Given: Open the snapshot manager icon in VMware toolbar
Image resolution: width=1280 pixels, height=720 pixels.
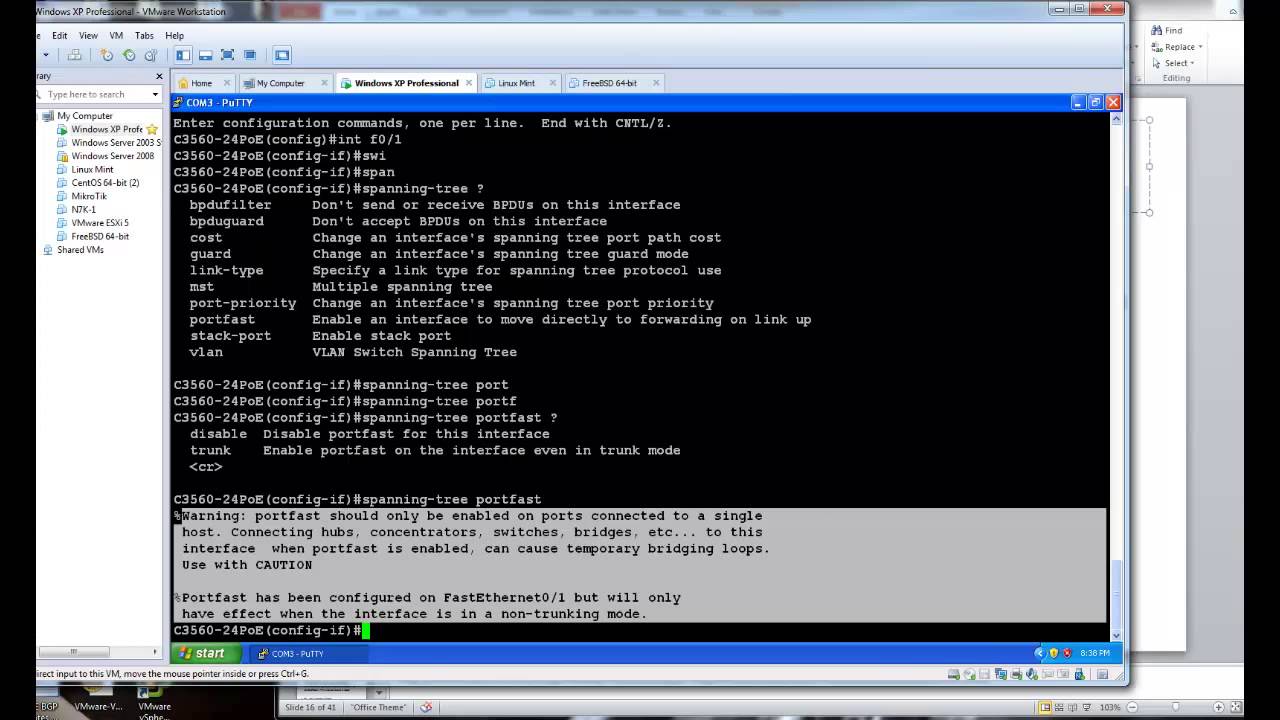Looking at the screenshot, I should [x=151, y=55].
